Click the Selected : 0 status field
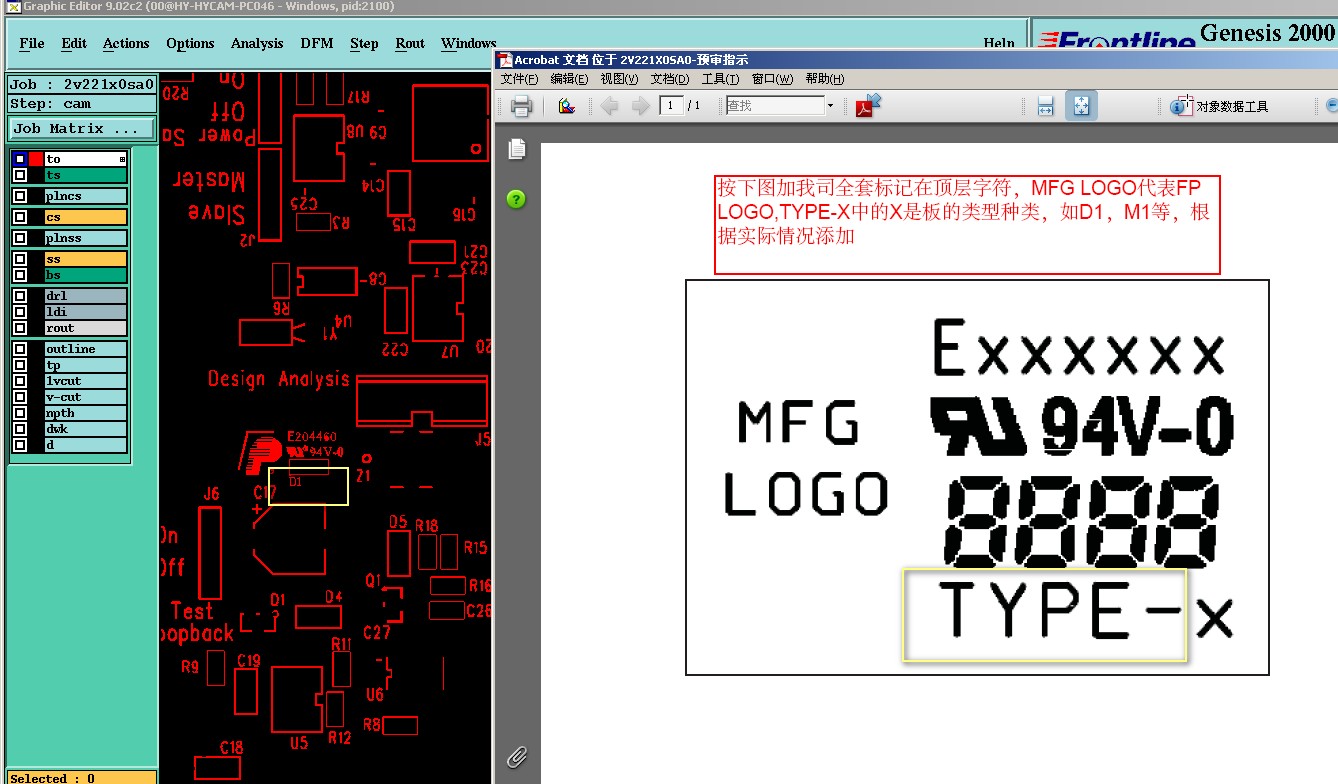This screenshot has height=784, width=1338. click(82, 777)
